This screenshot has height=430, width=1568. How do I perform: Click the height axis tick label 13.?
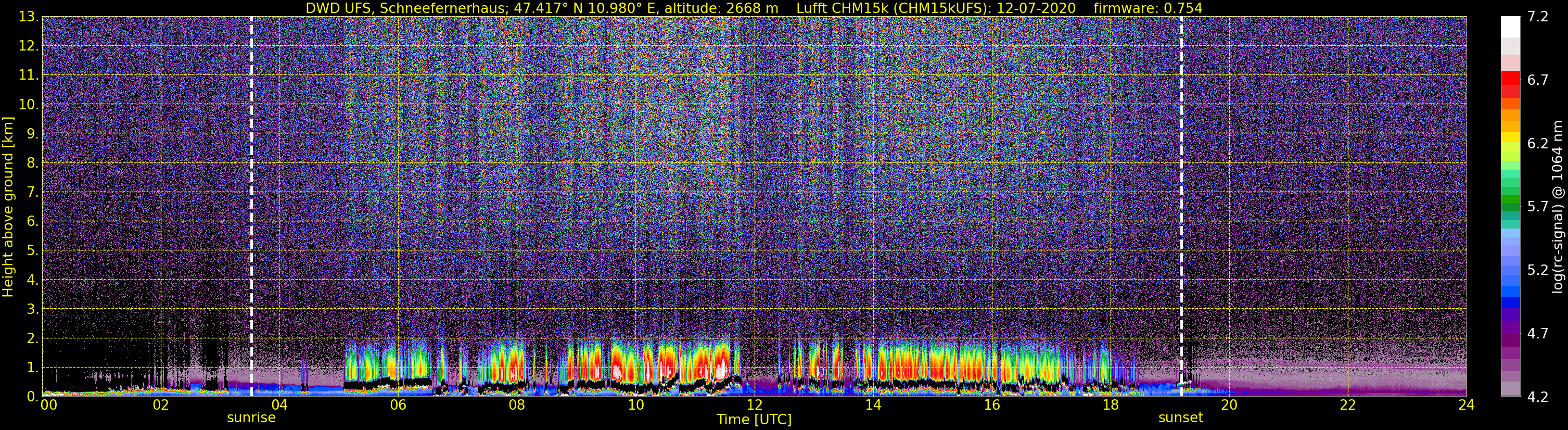coord(29,17)
